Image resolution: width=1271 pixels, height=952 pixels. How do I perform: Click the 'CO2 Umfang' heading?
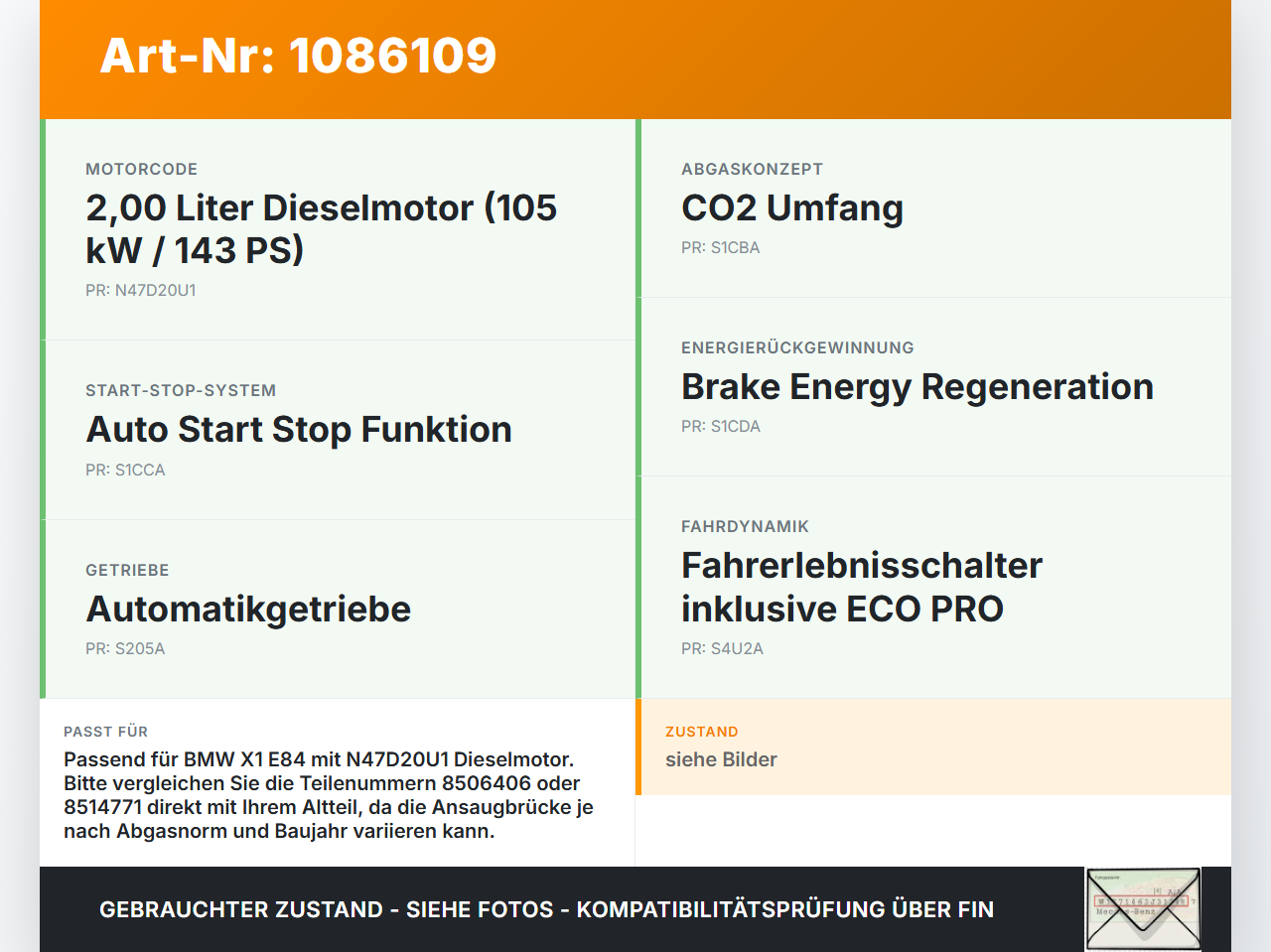[x=792, y=207]
